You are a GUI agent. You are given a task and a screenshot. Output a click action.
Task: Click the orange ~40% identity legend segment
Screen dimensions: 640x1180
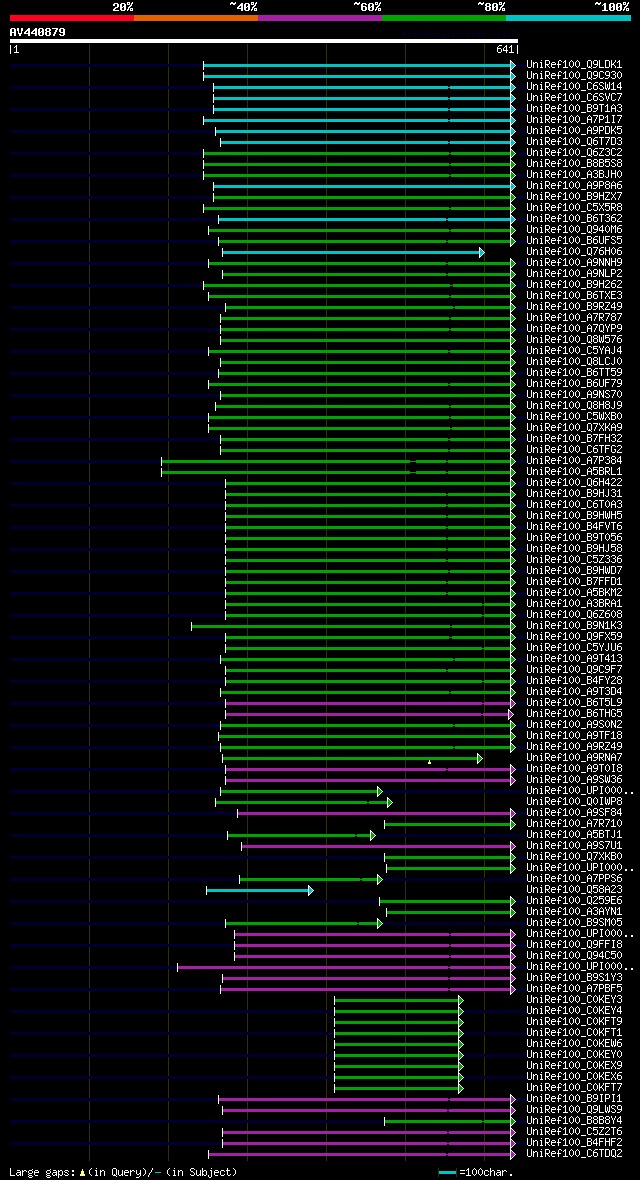coord(196,17)
